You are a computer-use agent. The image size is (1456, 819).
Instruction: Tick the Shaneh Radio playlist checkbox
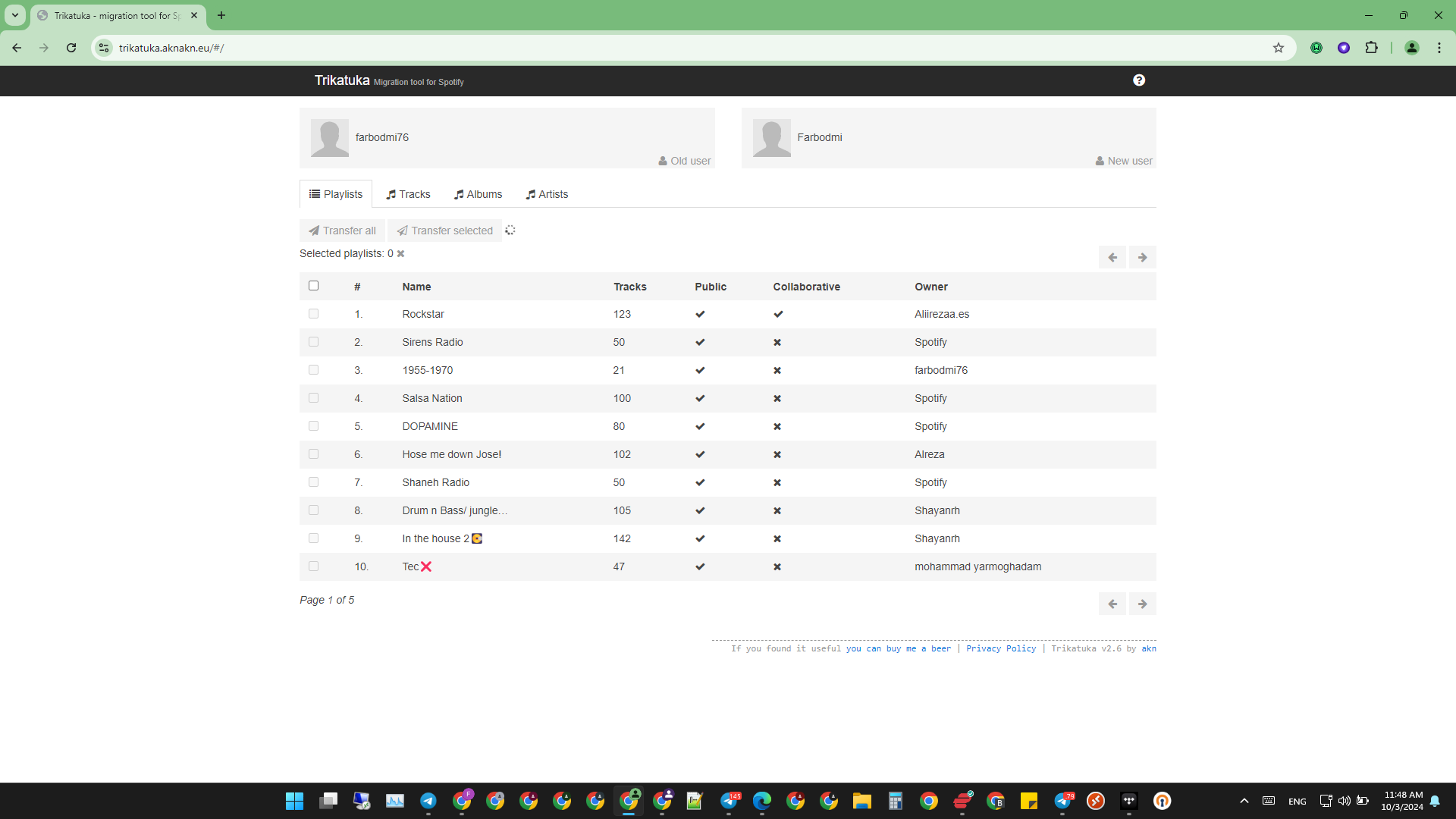(x=313, y=482)
